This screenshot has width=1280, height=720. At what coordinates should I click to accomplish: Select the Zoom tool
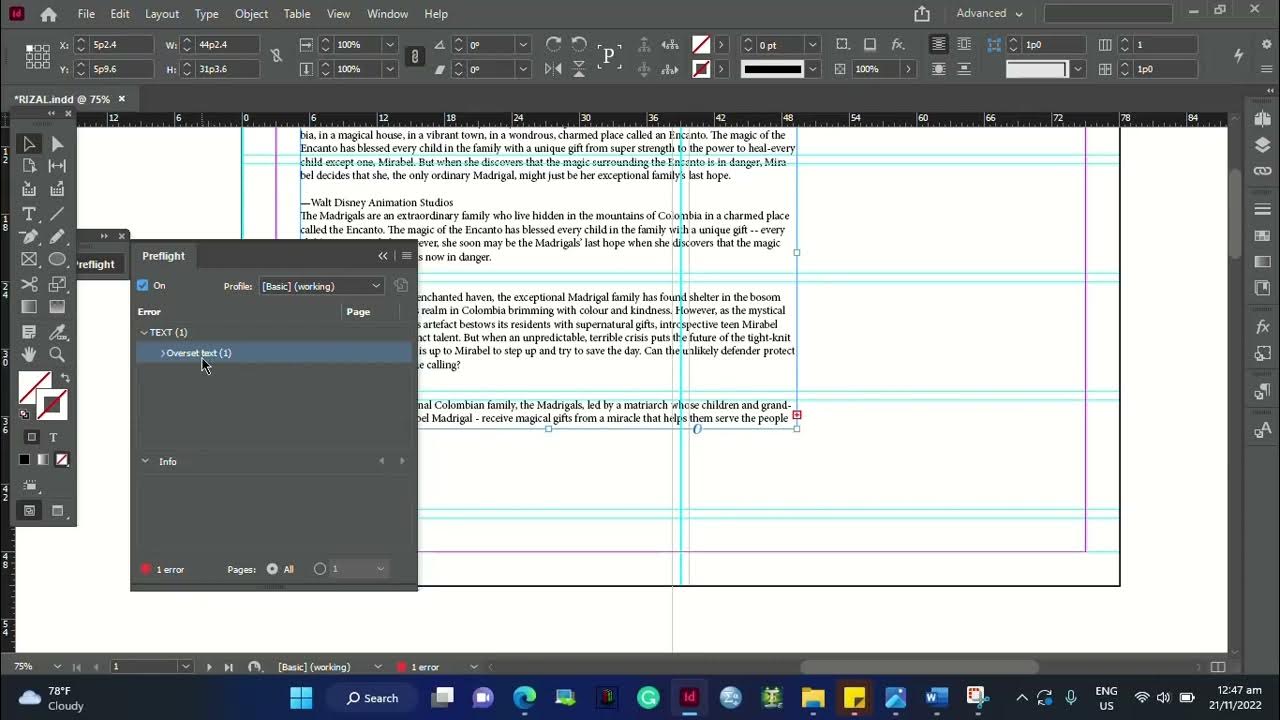[57, 354]
